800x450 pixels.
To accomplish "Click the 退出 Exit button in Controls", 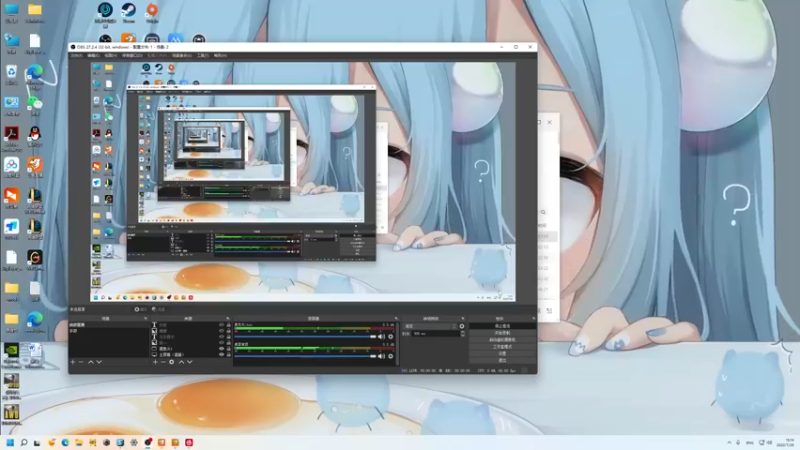I will (503, 360).
